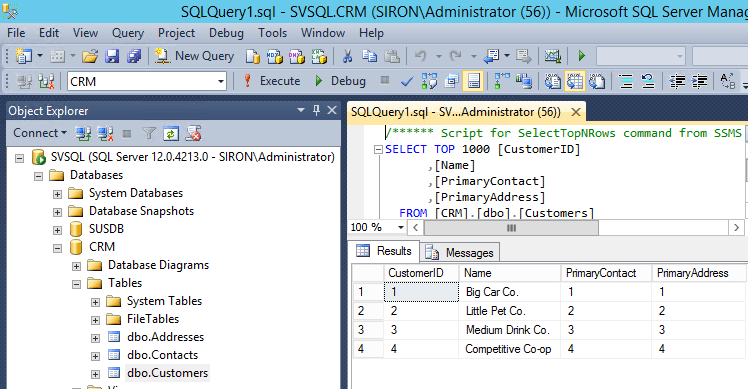Expand the dbo.Addresses table node
Image resolution: width=748 pixels, height=389 pixels.
point(95,338)
